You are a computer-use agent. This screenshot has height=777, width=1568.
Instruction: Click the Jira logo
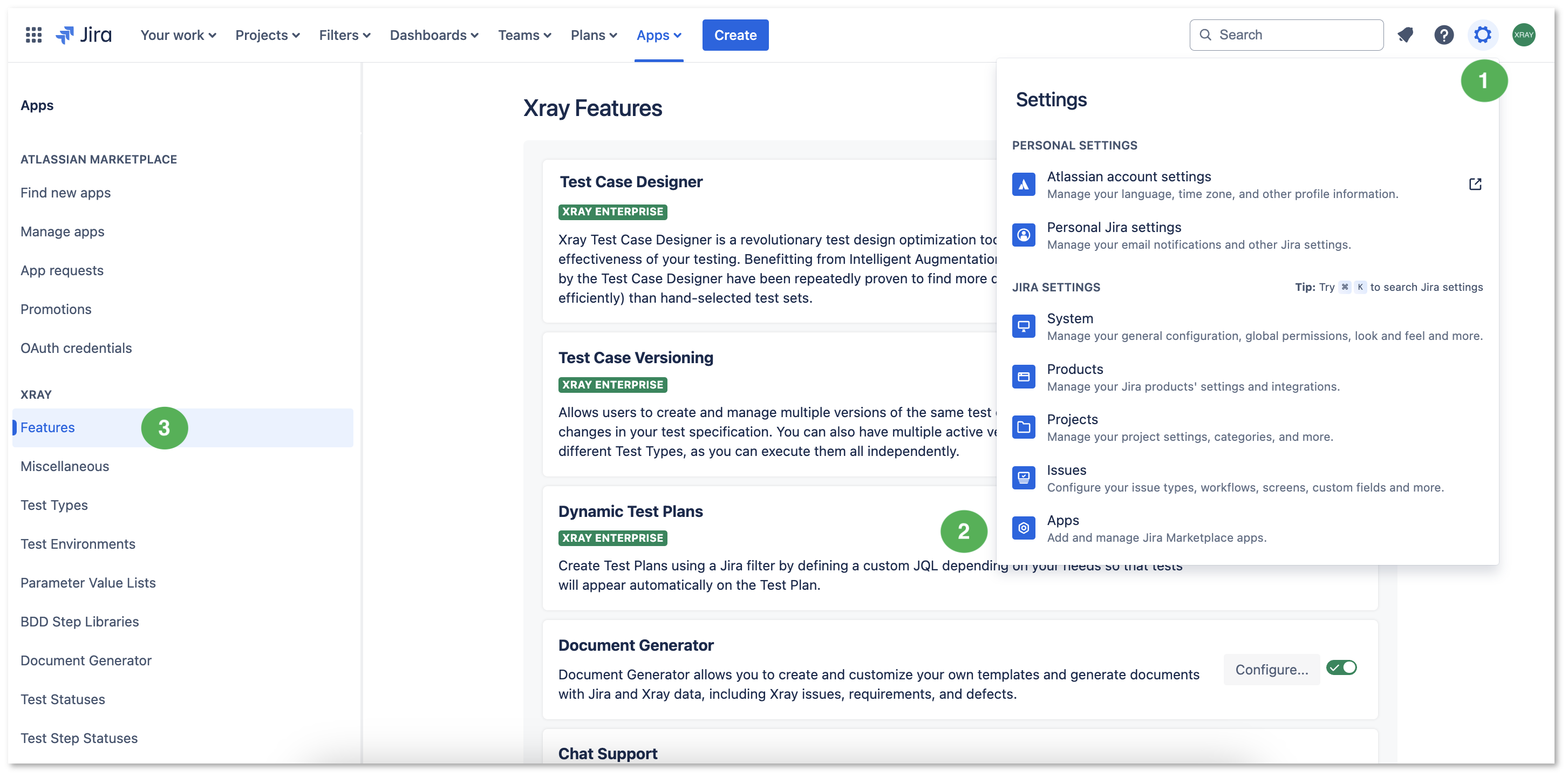click(x=84, y=35)
